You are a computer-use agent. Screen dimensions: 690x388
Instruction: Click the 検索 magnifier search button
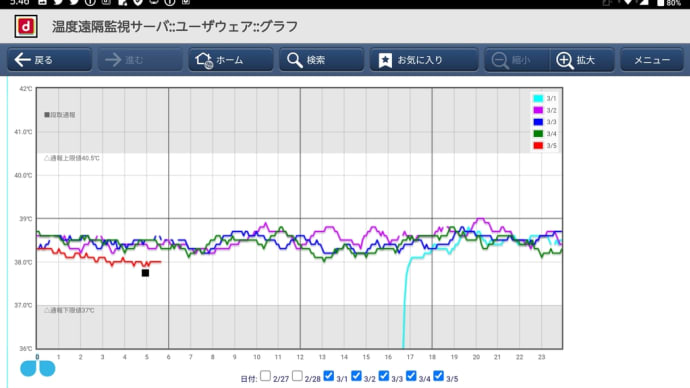321,59
